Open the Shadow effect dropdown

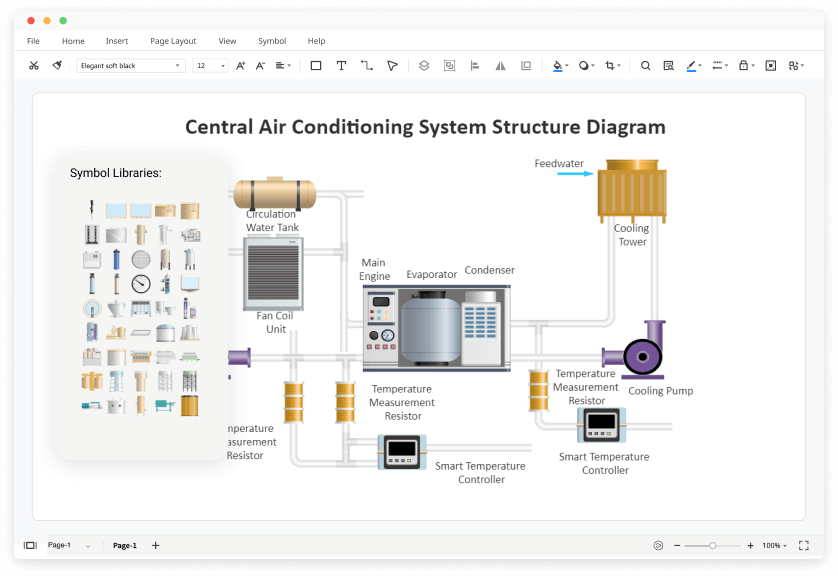(x=586, y=66)
